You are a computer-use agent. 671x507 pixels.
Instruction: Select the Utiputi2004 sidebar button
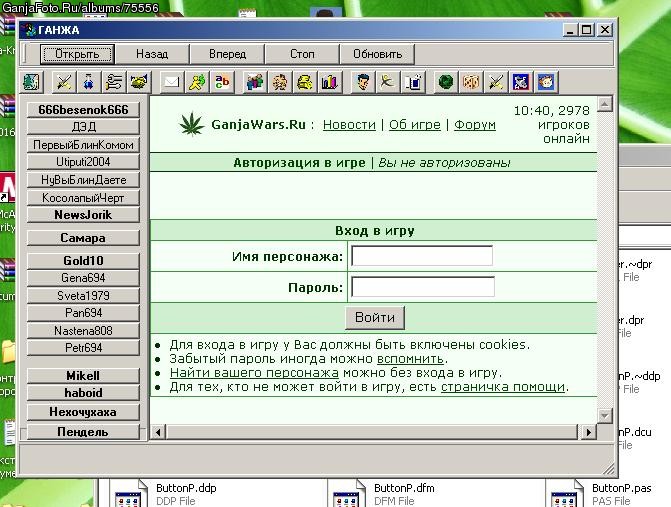(83, 162)
